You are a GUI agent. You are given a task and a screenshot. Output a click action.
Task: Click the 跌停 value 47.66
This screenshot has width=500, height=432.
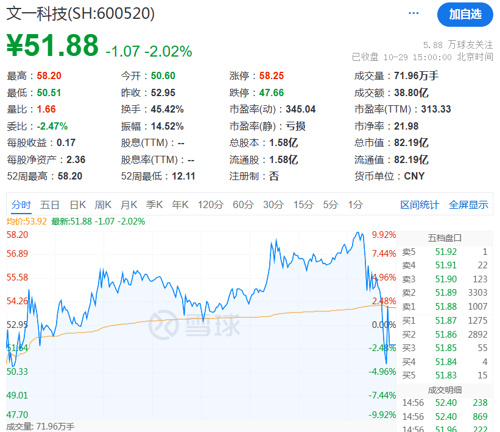(271, 93)
